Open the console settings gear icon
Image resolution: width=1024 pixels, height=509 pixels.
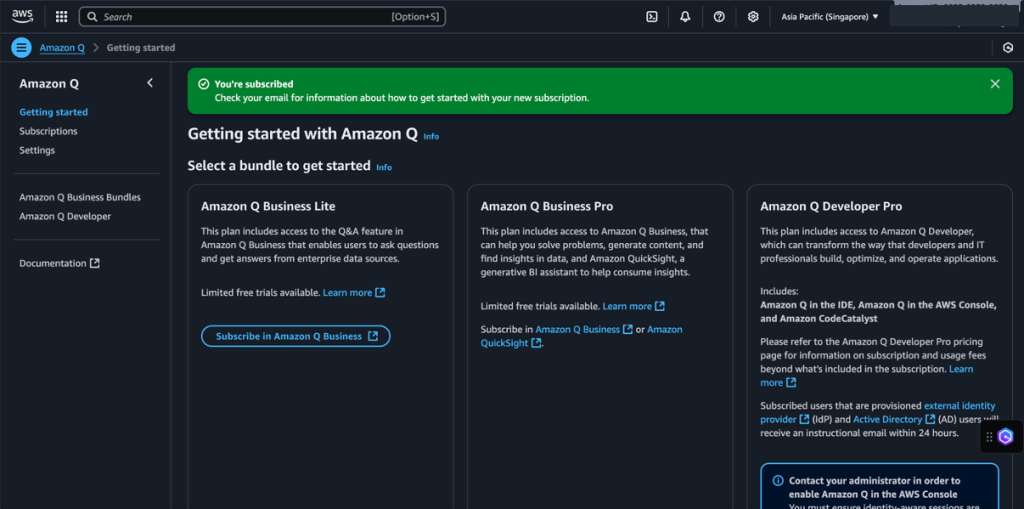coord(753,17)
